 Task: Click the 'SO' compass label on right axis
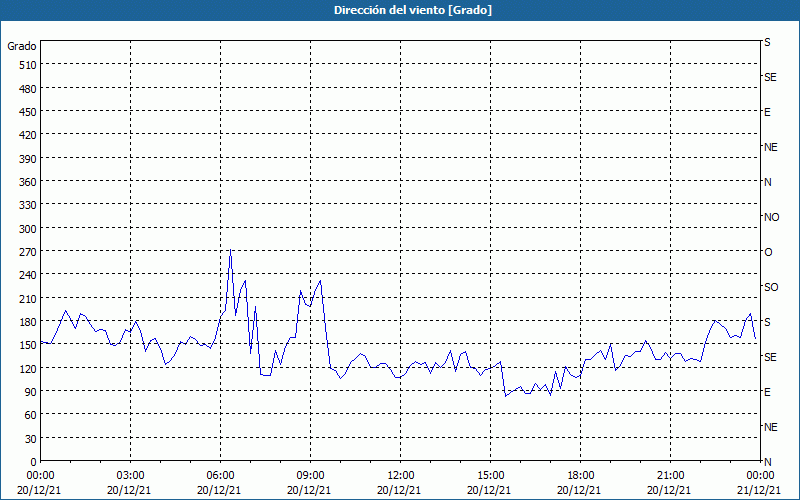[771, 287]
